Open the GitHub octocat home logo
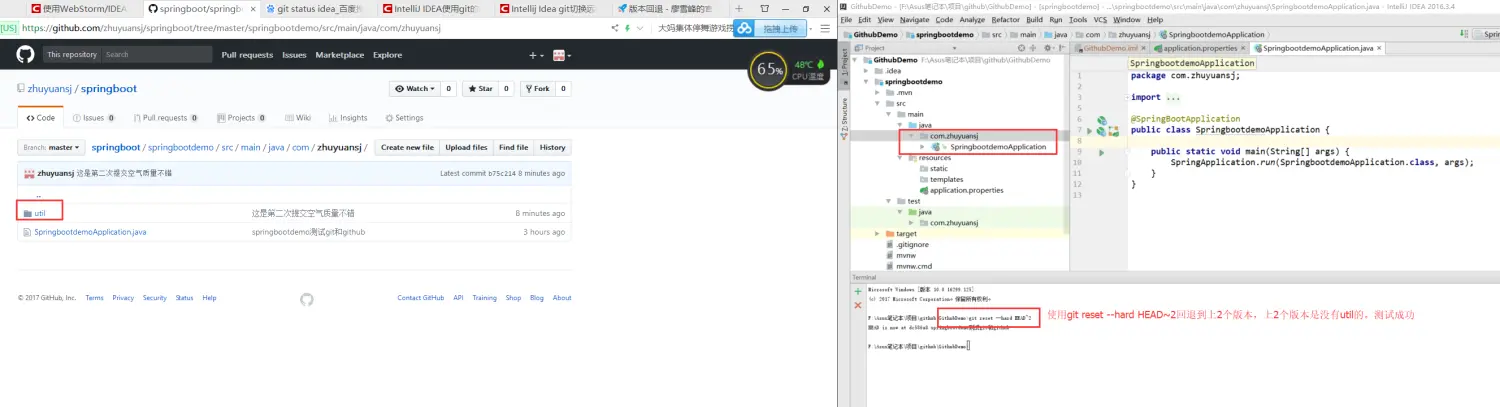 tap(25, 55)
